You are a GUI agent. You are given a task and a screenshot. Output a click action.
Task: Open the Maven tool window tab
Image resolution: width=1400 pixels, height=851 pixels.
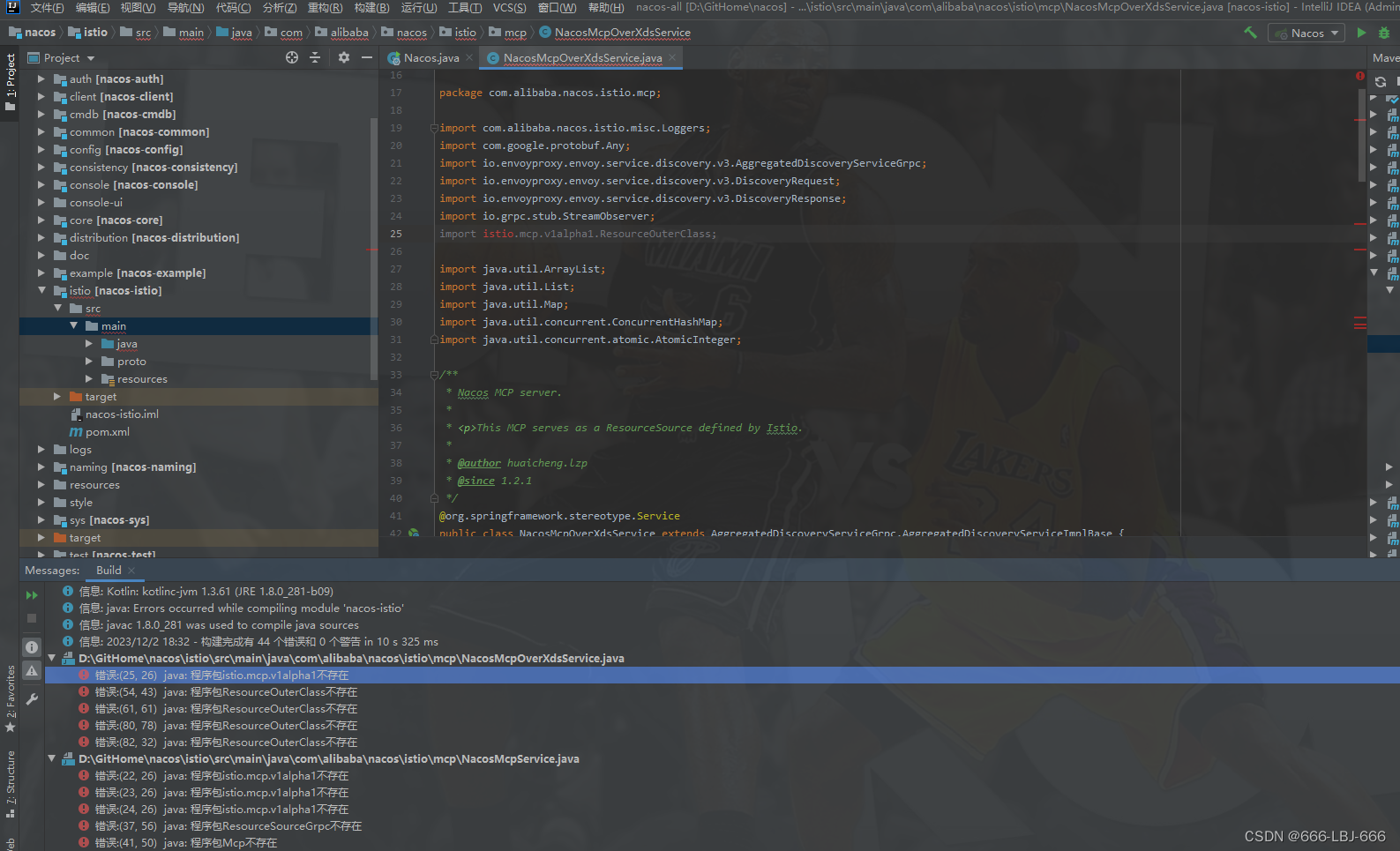pos(1385,57)
